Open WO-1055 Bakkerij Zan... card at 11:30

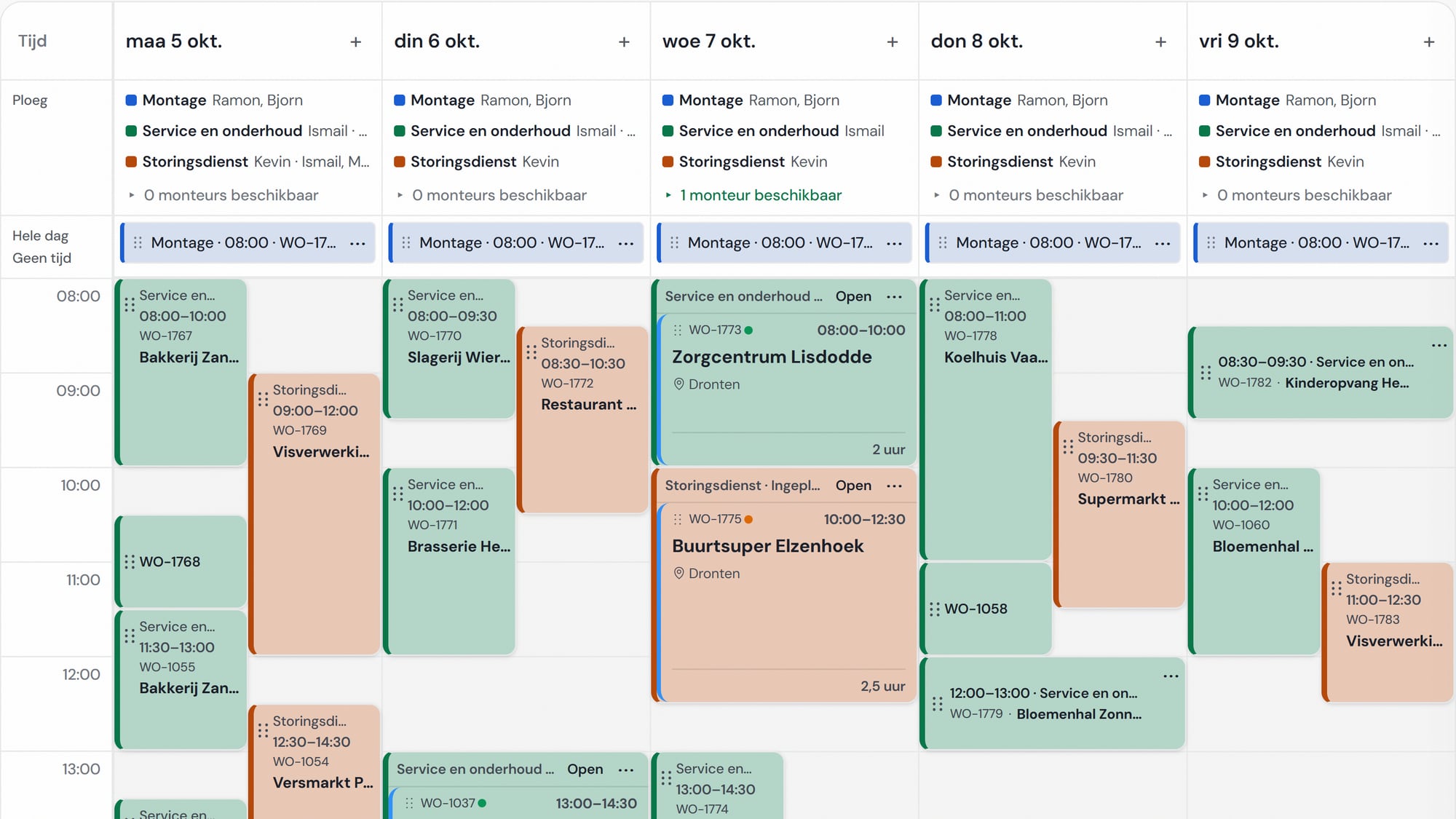click(x=181, y=680)
